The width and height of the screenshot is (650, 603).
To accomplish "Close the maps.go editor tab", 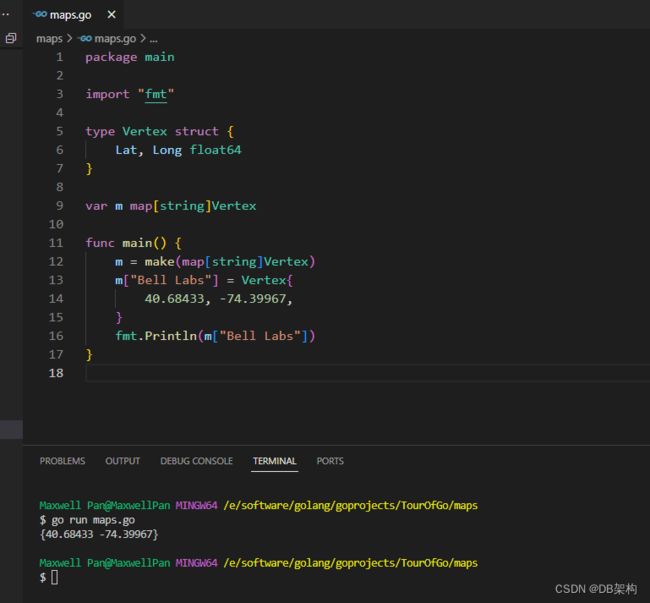I will tap(112, 15).
